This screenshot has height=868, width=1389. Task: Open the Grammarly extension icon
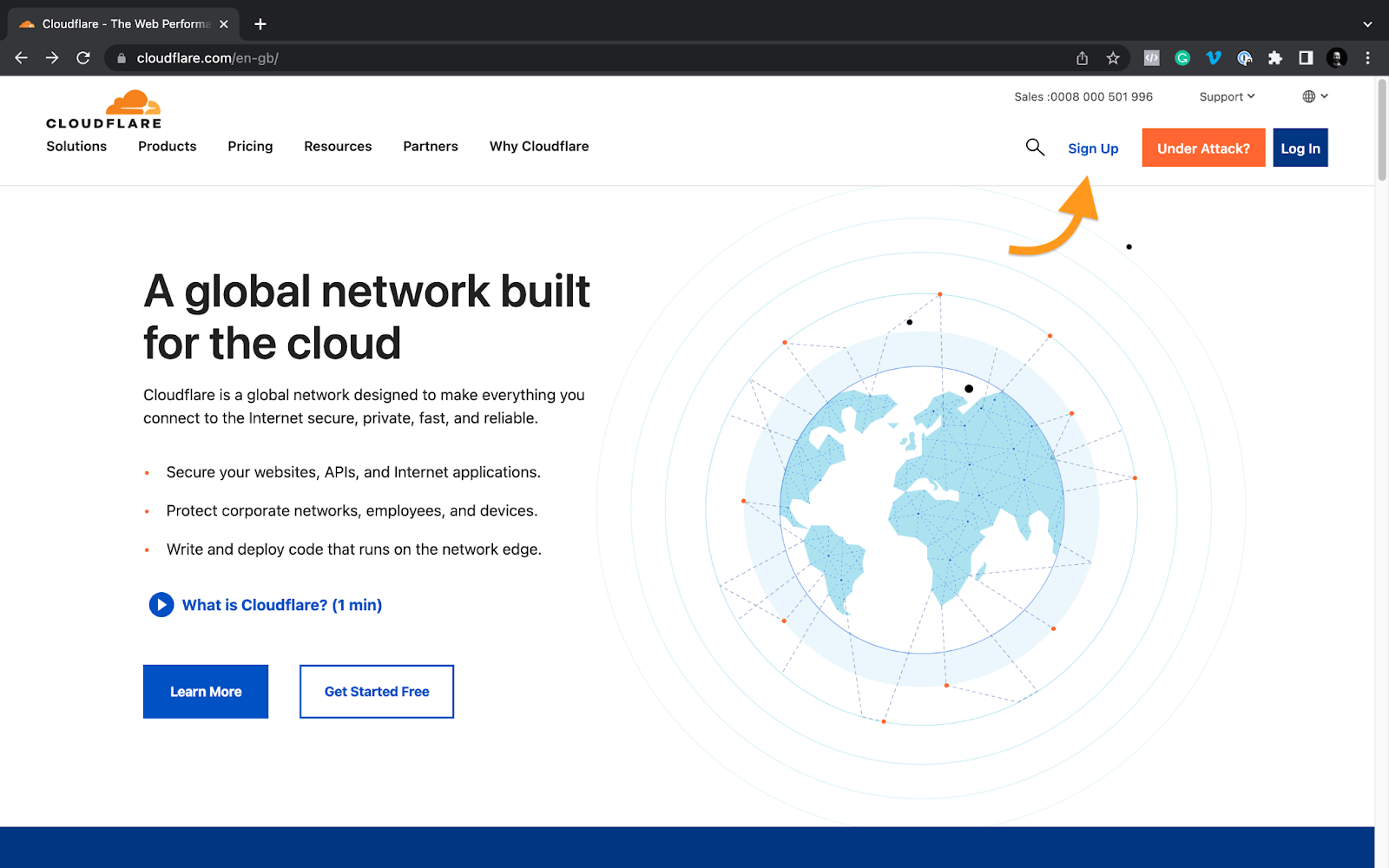click(1182, 58)
